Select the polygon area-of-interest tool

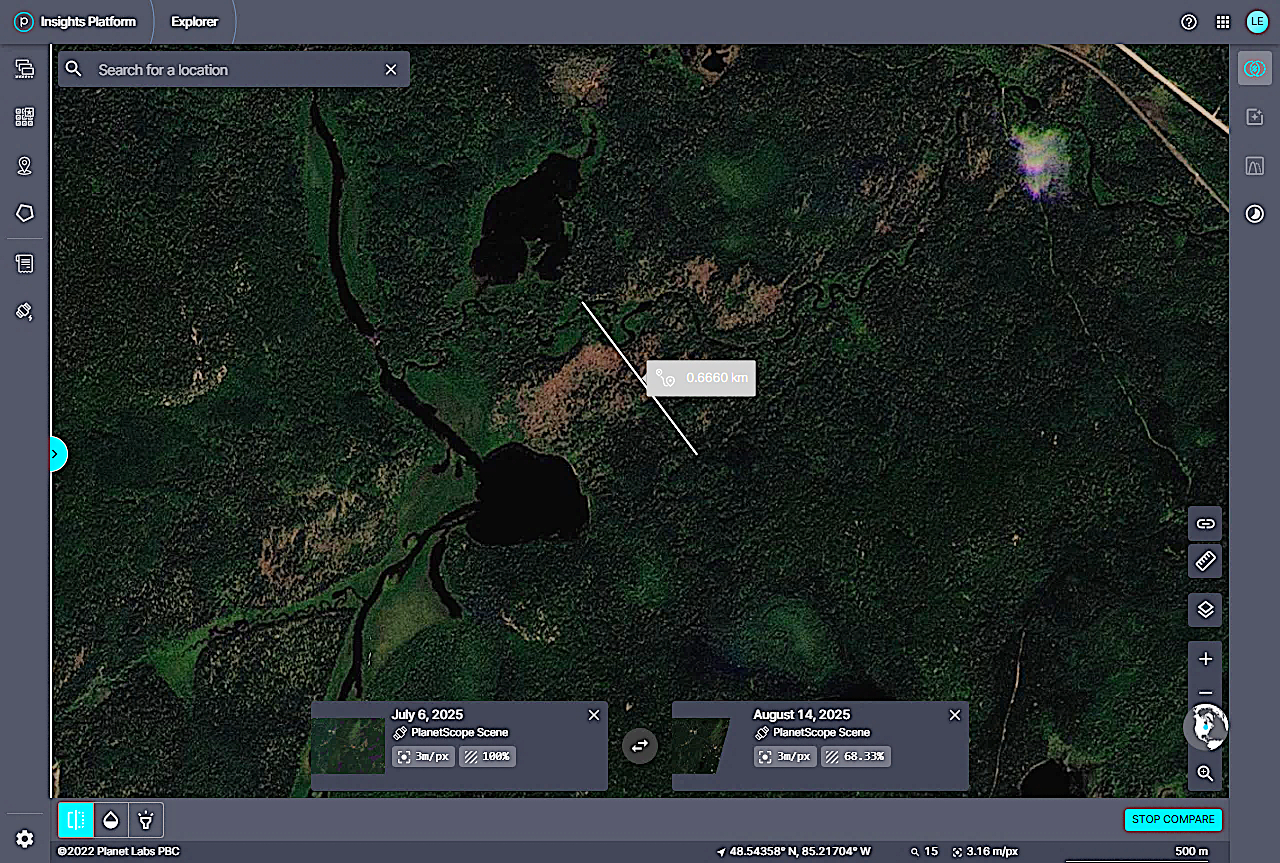pos(25,213)
